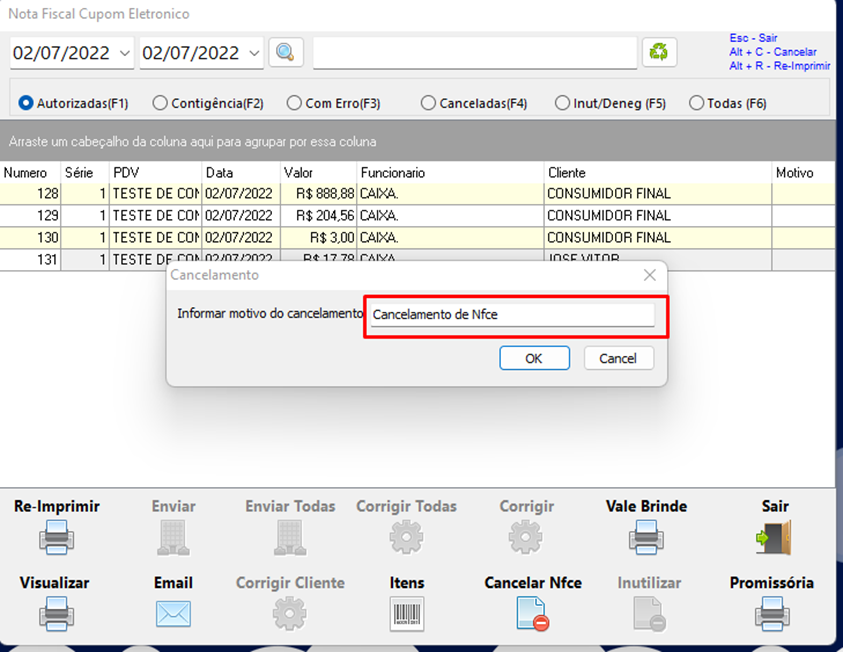Click the search text field at top
Image resolution: width=843 pixels, height=652 pixels.
coord(475,53)
